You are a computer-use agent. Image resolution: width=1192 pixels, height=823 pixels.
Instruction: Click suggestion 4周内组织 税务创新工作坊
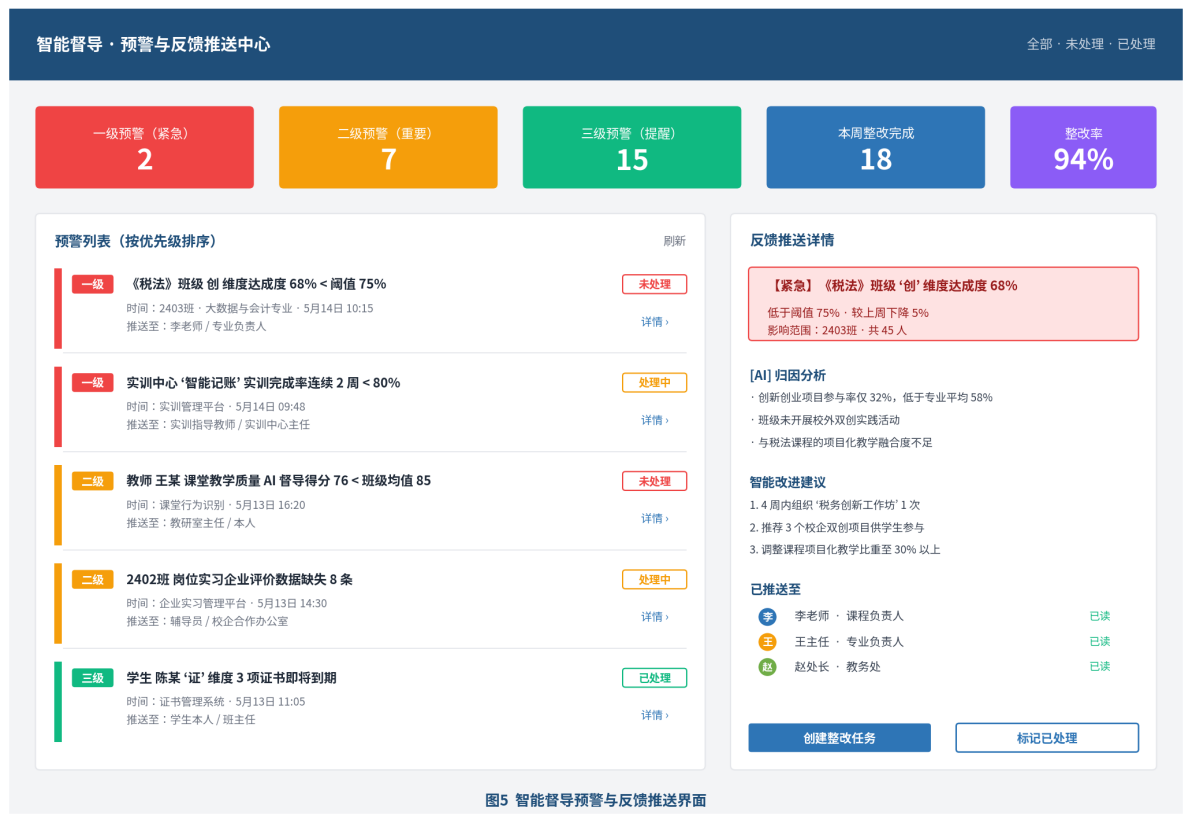pyautogui.click(x=835, y=505)
